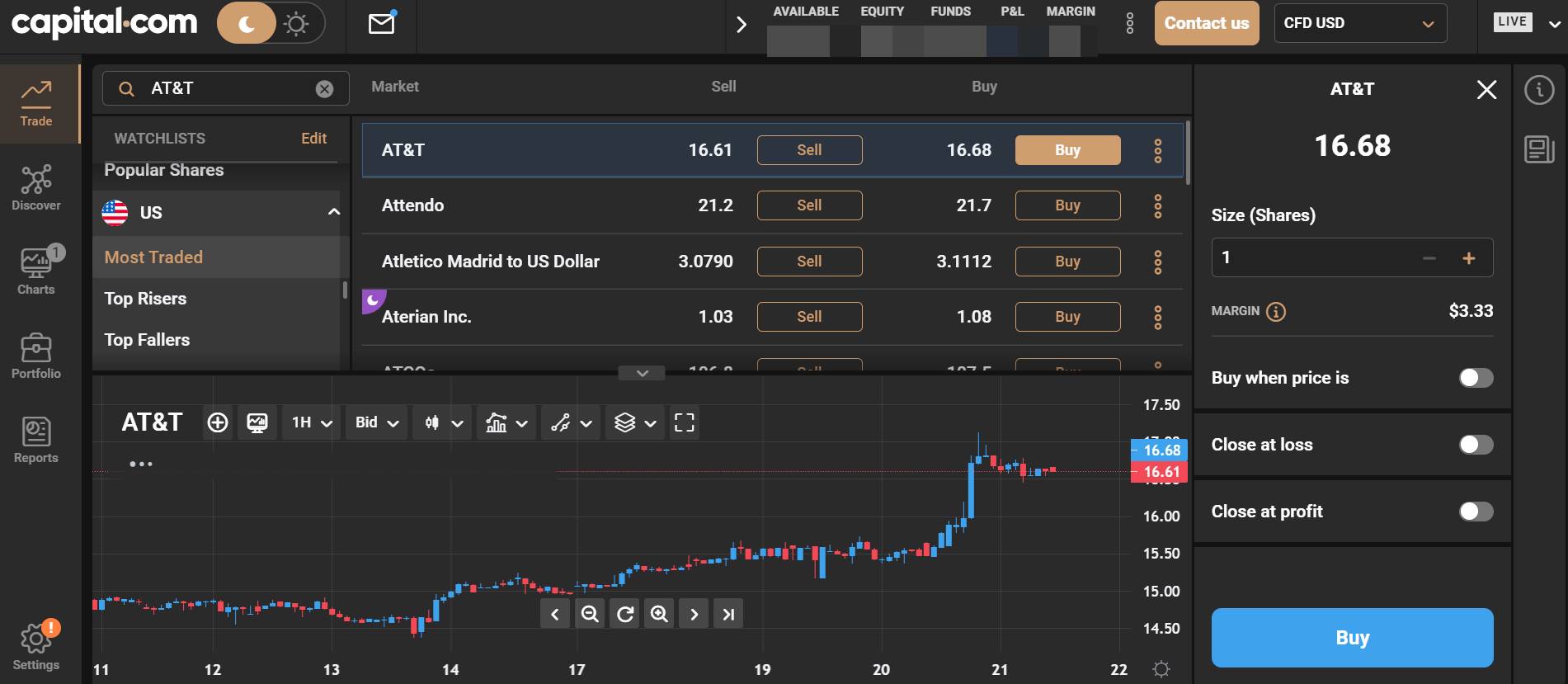Open the Trade section in sidebar
The image size is (1568, 684).
pyautogui.click(x=36, y=104)
